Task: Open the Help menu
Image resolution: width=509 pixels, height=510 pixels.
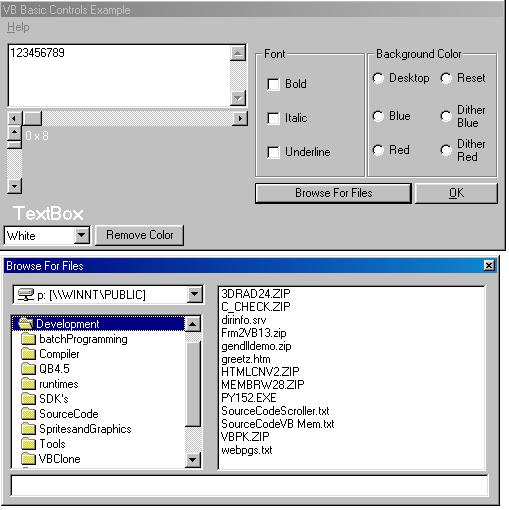Action: click(x=18, y=27)
